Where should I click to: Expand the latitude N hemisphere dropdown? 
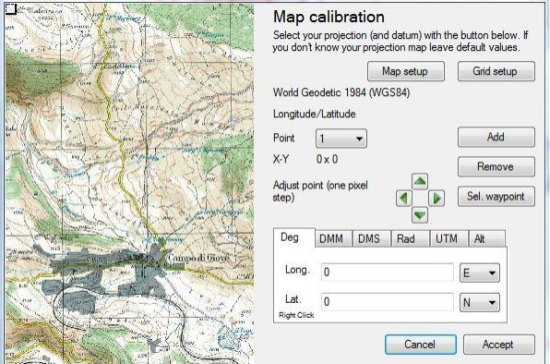479,302
